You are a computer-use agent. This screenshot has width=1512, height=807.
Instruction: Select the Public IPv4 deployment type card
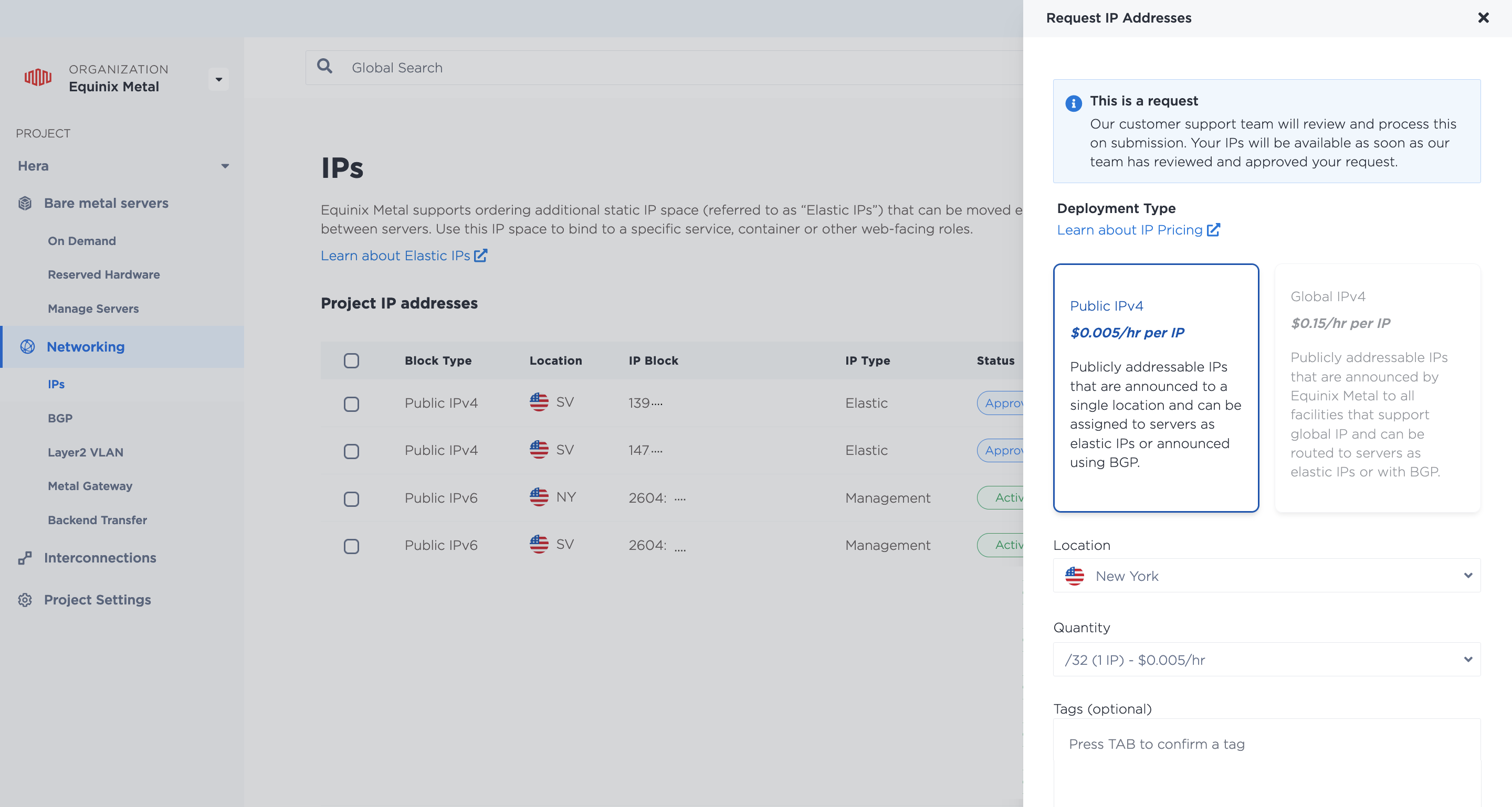point(1156,388)
